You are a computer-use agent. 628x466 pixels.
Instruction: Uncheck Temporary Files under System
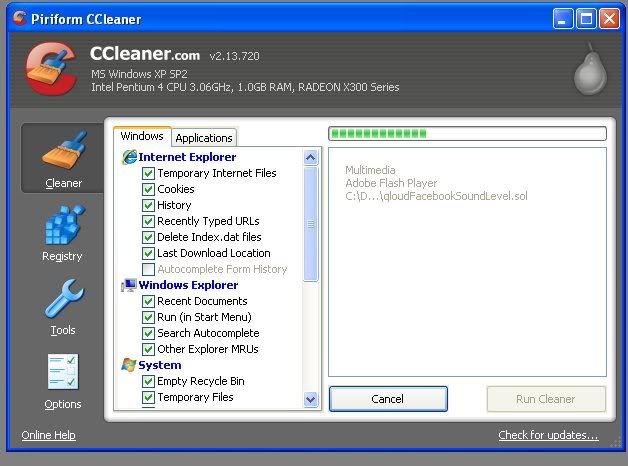(x=148, y=397)
